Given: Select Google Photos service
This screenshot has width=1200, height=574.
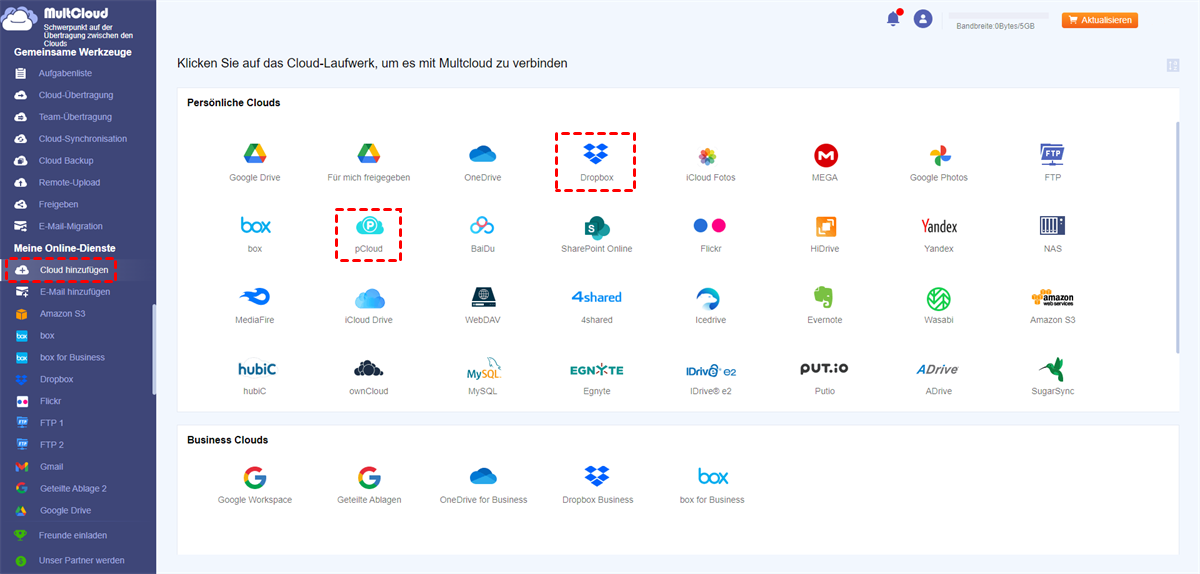Looking at the screenshot, I should (939, 164).
